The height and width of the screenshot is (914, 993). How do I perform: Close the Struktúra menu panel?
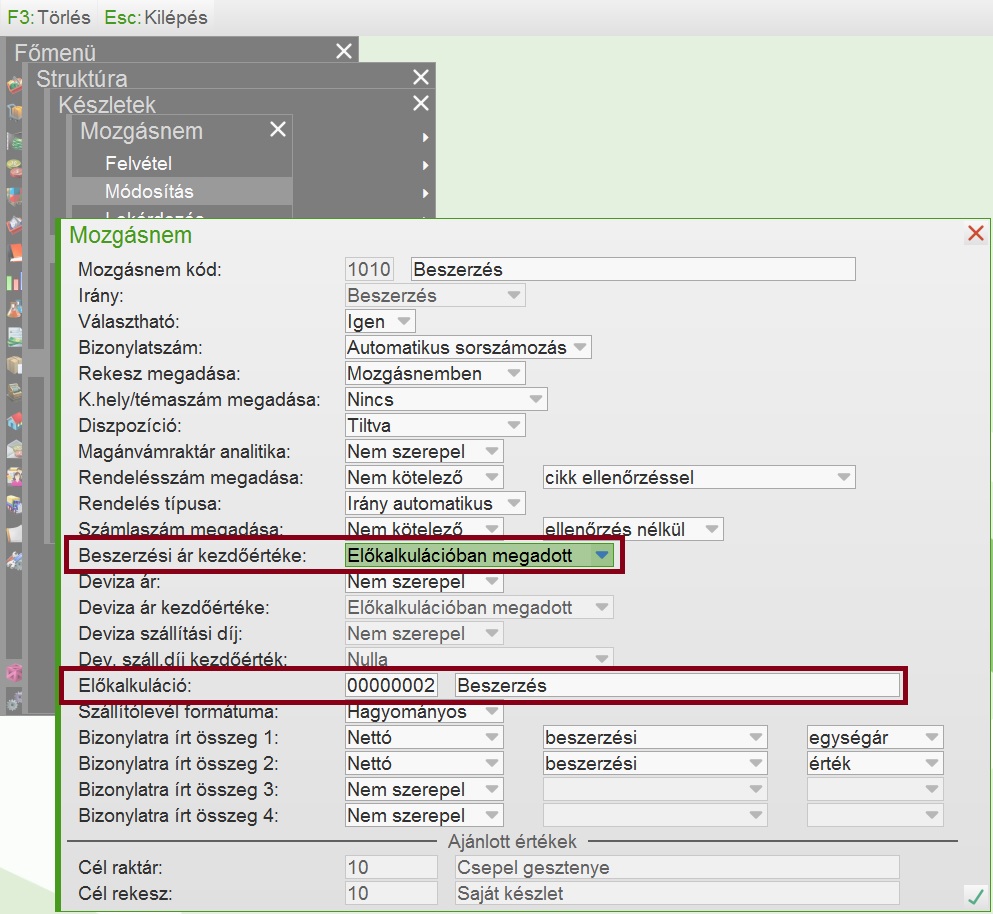[421, 77]
